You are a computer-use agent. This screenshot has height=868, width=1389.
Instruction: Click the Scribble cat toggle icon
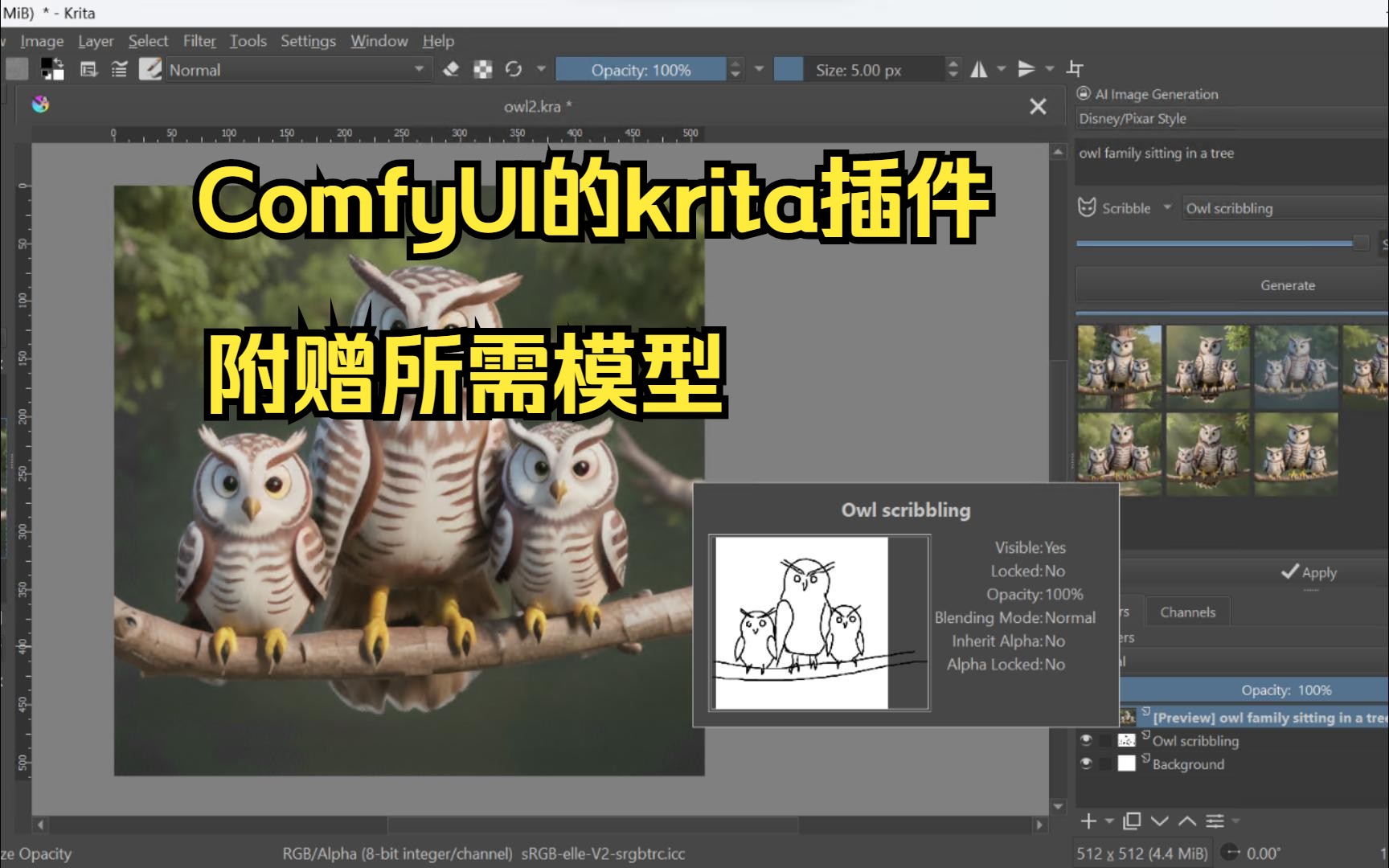1086,207
